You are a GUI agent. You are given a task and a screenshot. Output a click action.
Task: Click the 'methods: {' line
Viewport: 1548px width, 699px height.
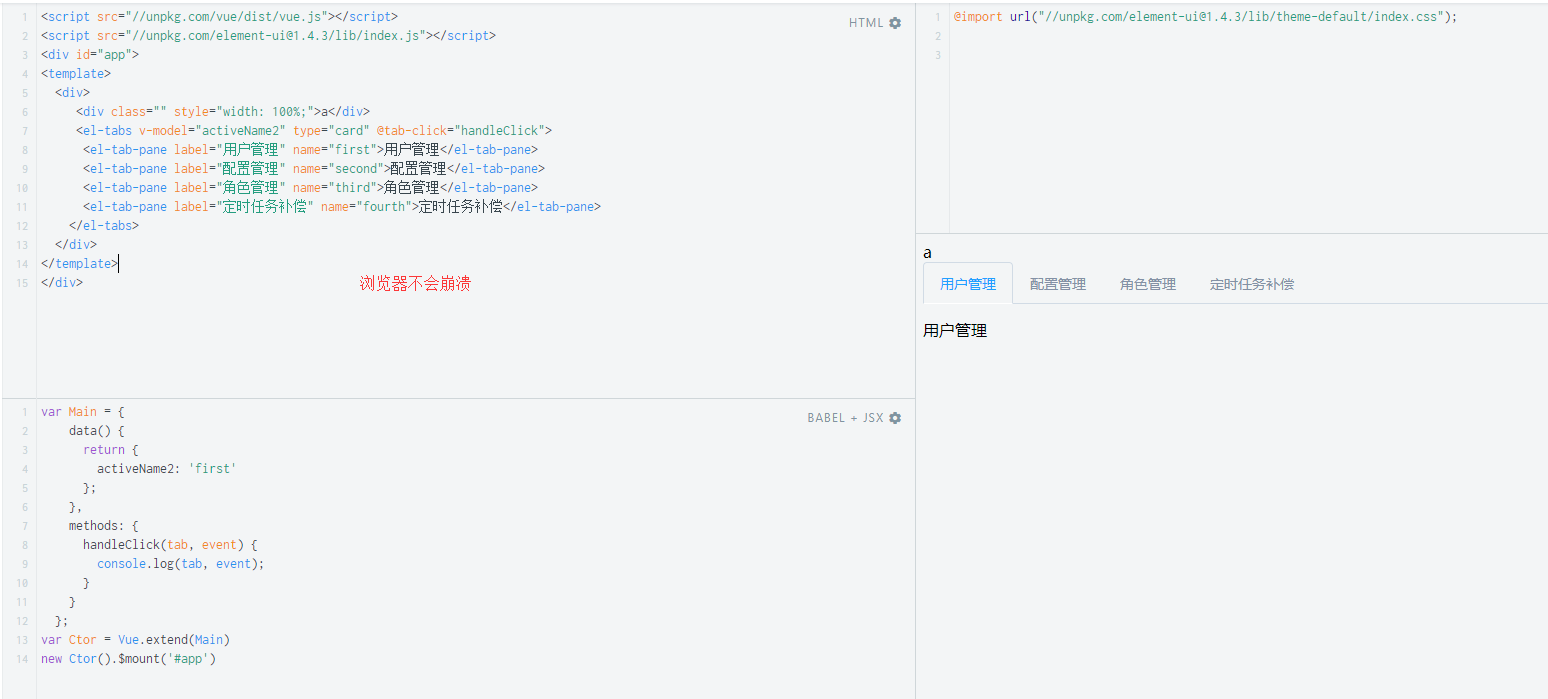104,526
